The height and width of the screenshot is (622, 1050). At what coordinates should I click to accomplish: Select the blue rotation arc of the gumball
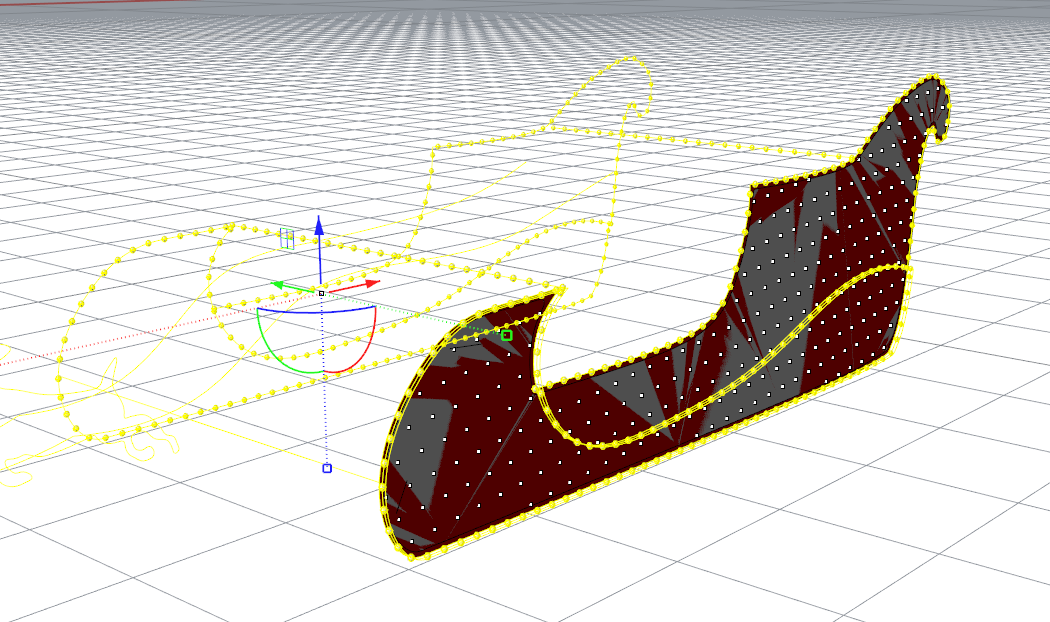tap(316, 311)
